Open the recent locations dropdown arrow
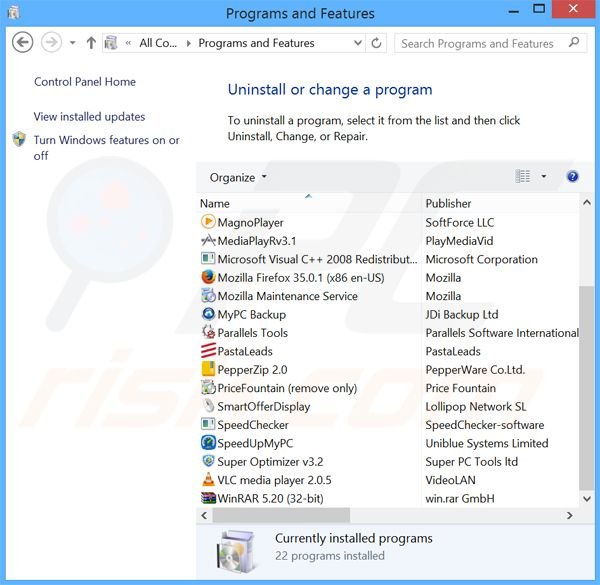Viewport: 600px width, 585px height. pyautogui.click(x=72, y=43)
